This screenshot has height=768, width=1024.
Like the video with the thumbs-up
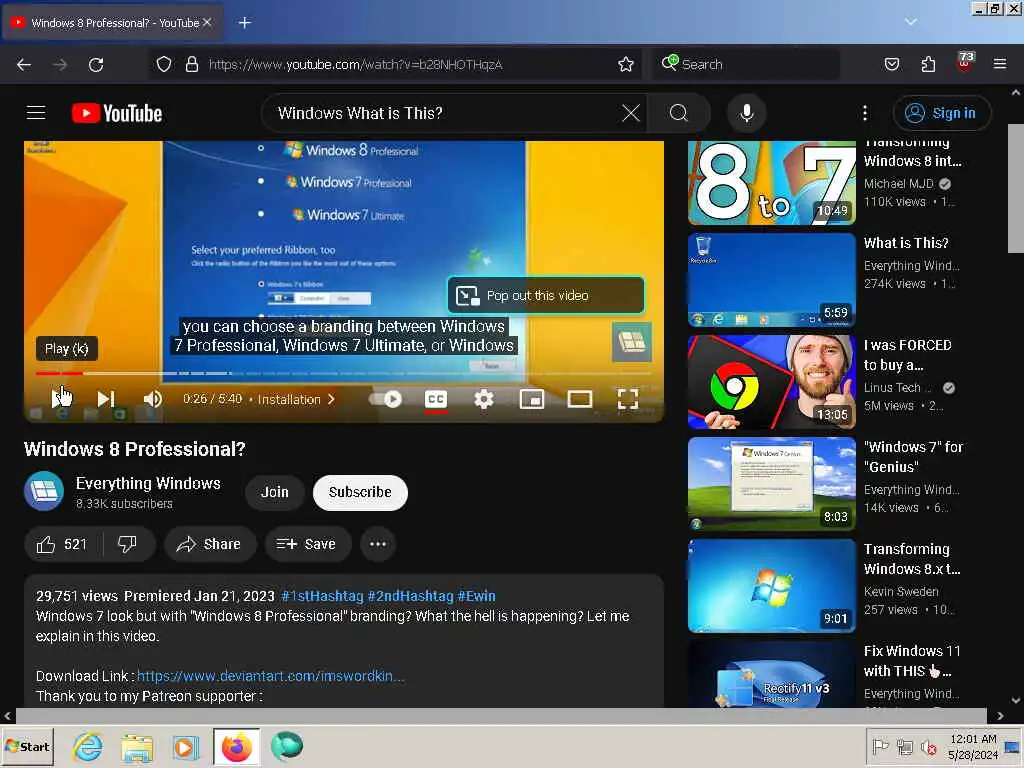point(63,544)
